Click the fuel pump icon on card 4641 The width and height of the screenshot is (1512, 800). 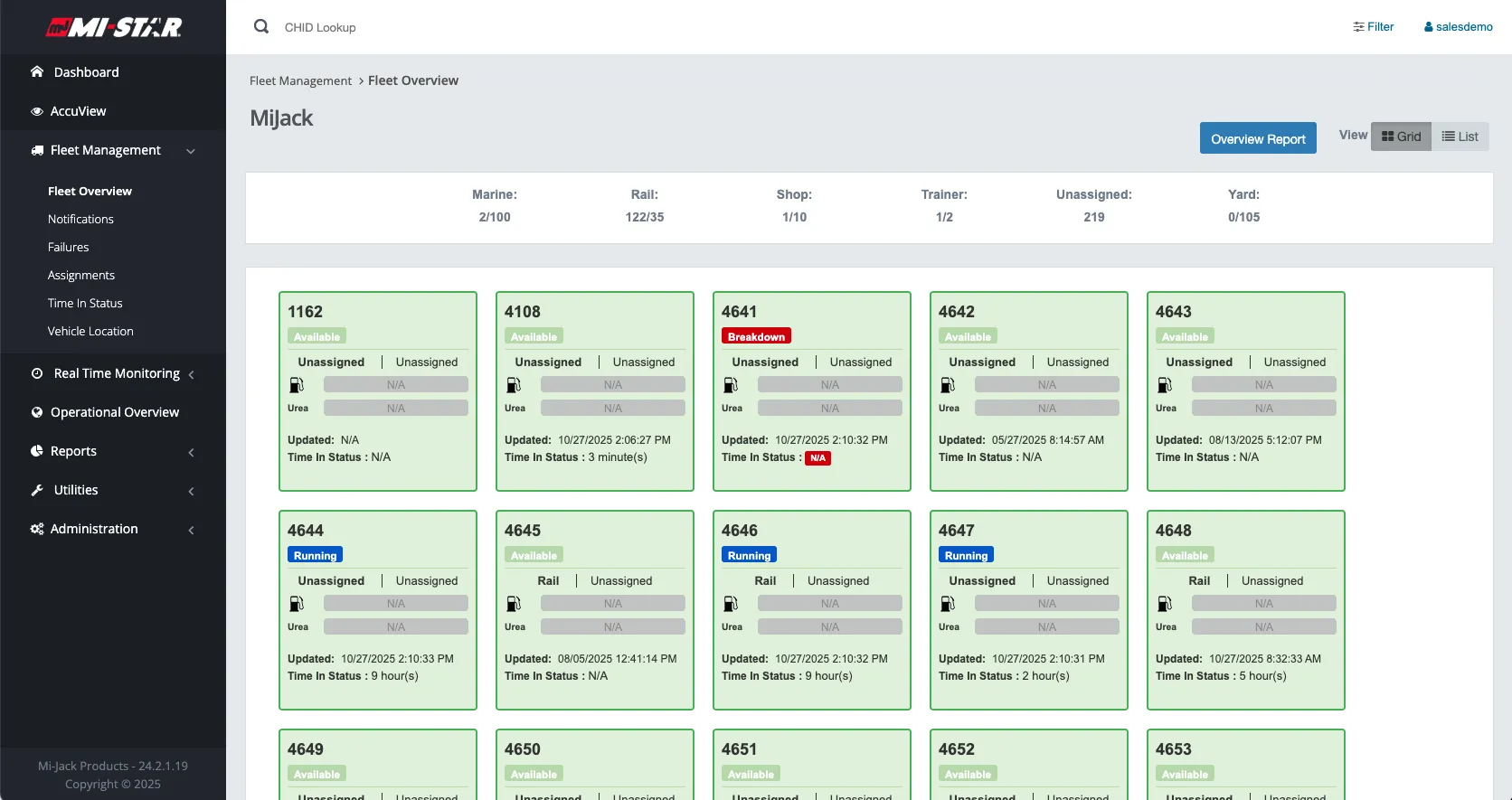731,385
